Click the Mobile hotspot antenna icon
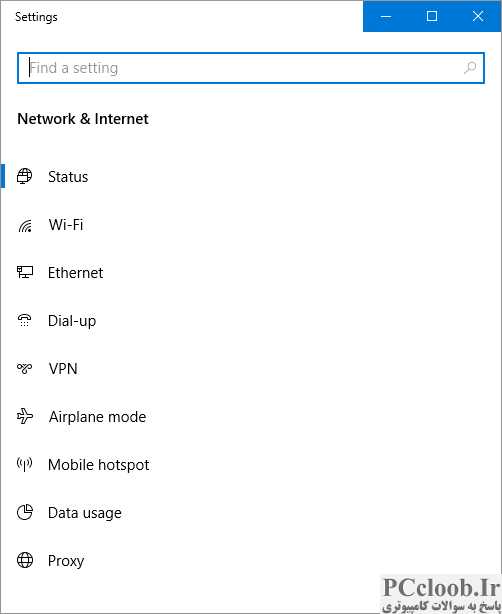Image resolution: width=502 pixels, height=614 pixels. tap(24, 464)
